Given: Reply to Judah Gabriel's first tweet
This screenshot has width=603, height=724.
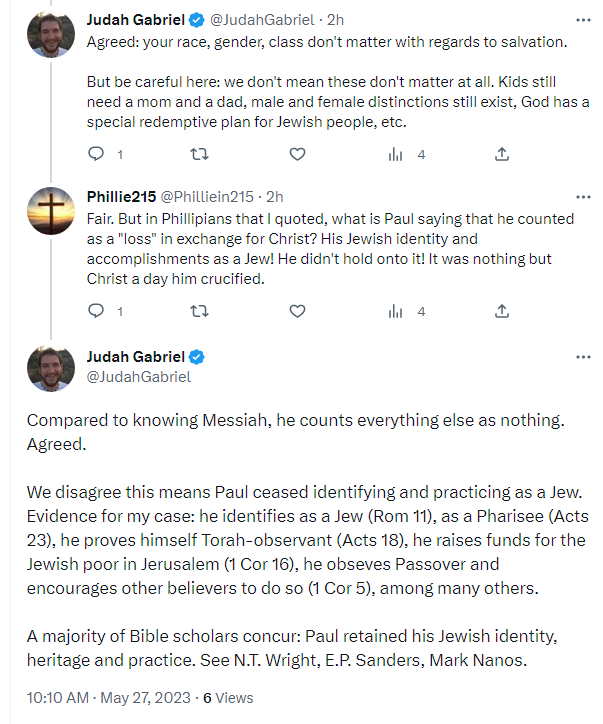Looking at the screenshot, I should (x=97, y=154).
